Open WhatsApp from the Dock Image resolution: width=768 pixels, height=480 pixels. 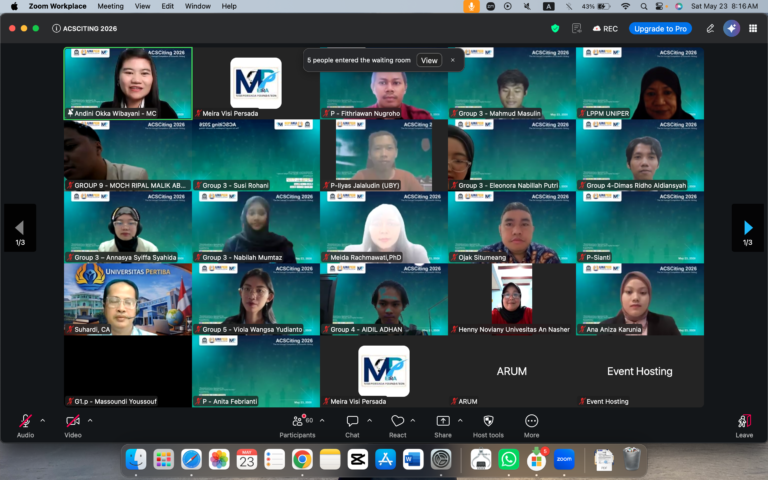(x=508, y=459)
